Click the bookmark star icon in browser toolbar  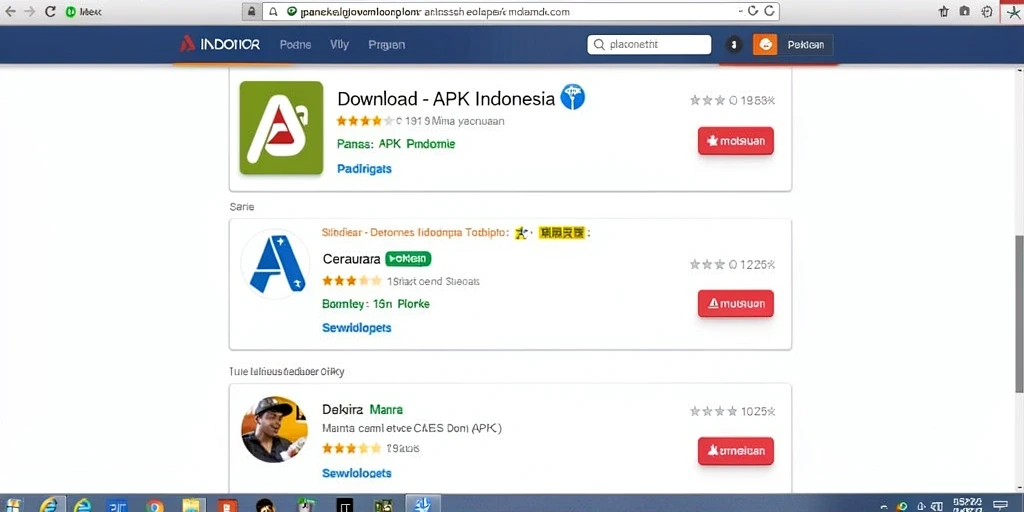point(943,12)
